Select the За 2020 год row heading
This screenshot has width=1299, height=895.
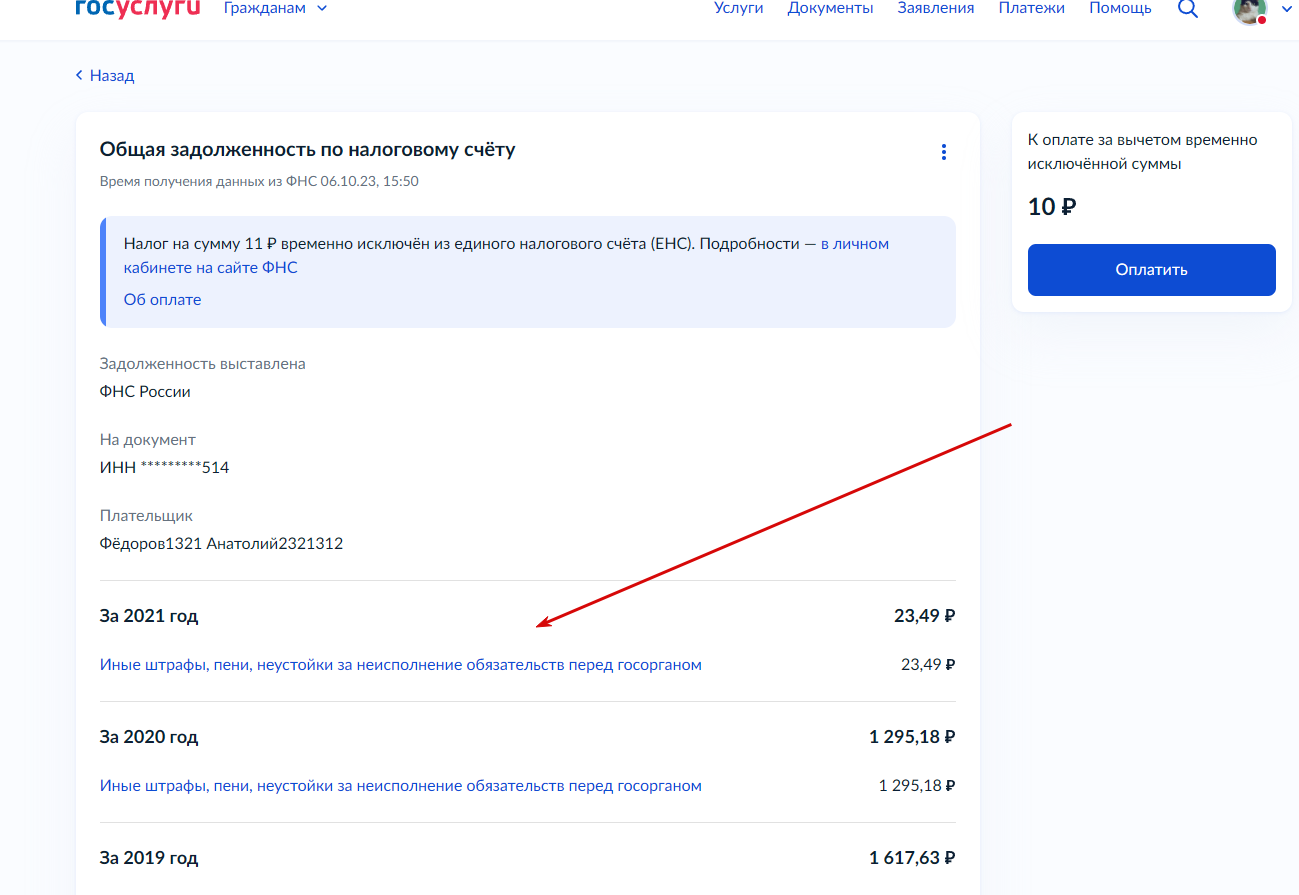[149, 737]
